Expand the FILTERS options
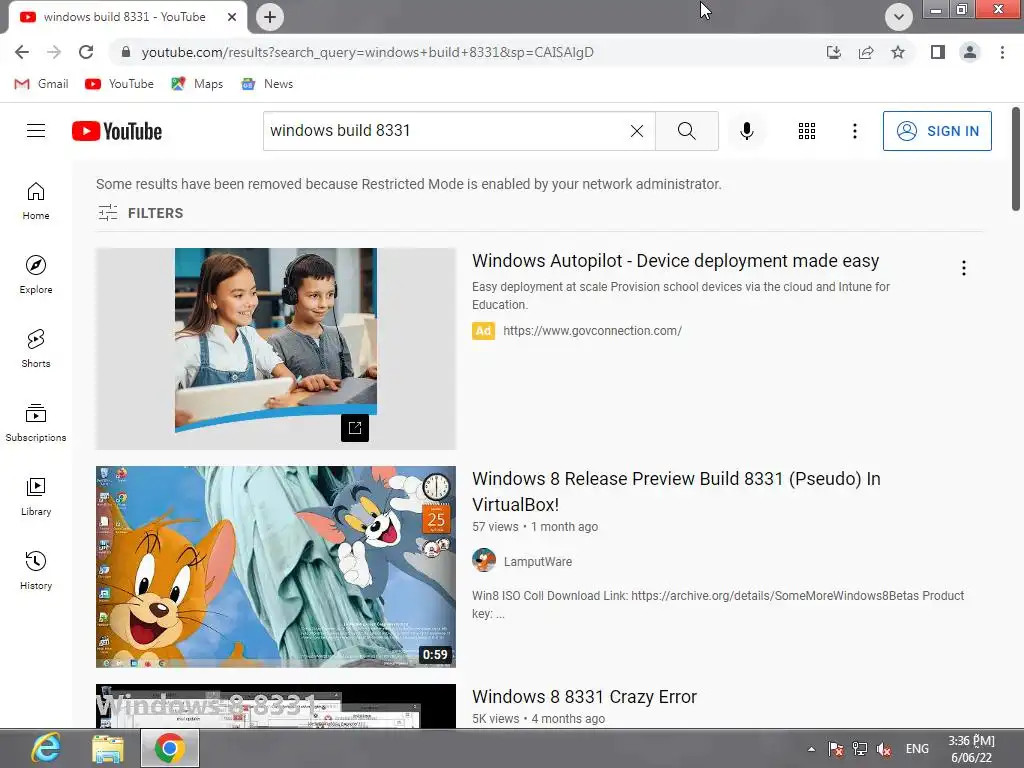 coord(140,213)
